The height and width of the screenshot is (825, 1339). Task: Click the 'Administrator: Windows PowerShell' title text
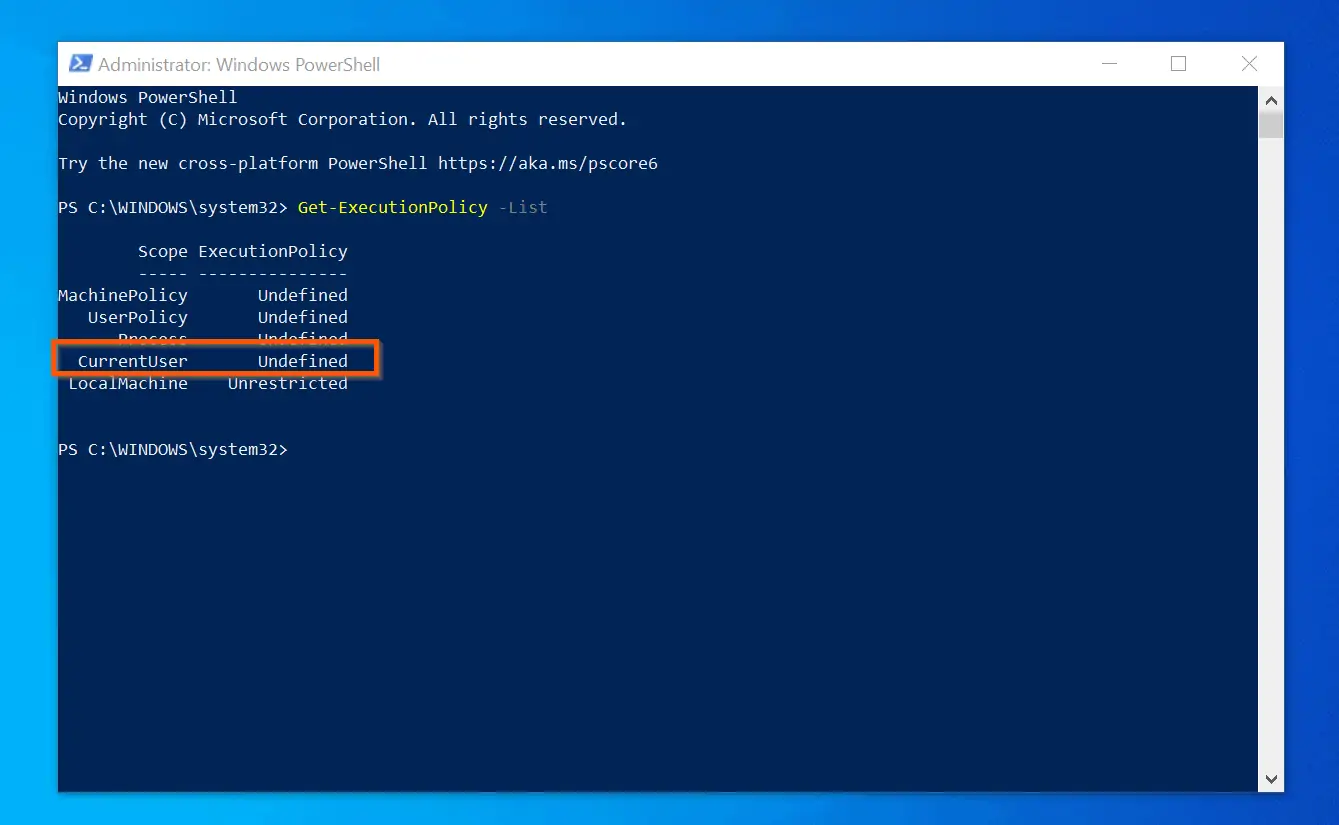[x=239, y=65]
